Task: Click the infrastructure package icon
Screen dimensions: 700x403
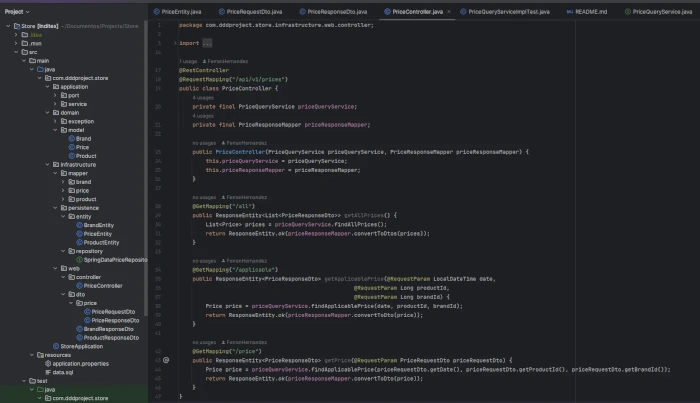Action: pos(56,164)
